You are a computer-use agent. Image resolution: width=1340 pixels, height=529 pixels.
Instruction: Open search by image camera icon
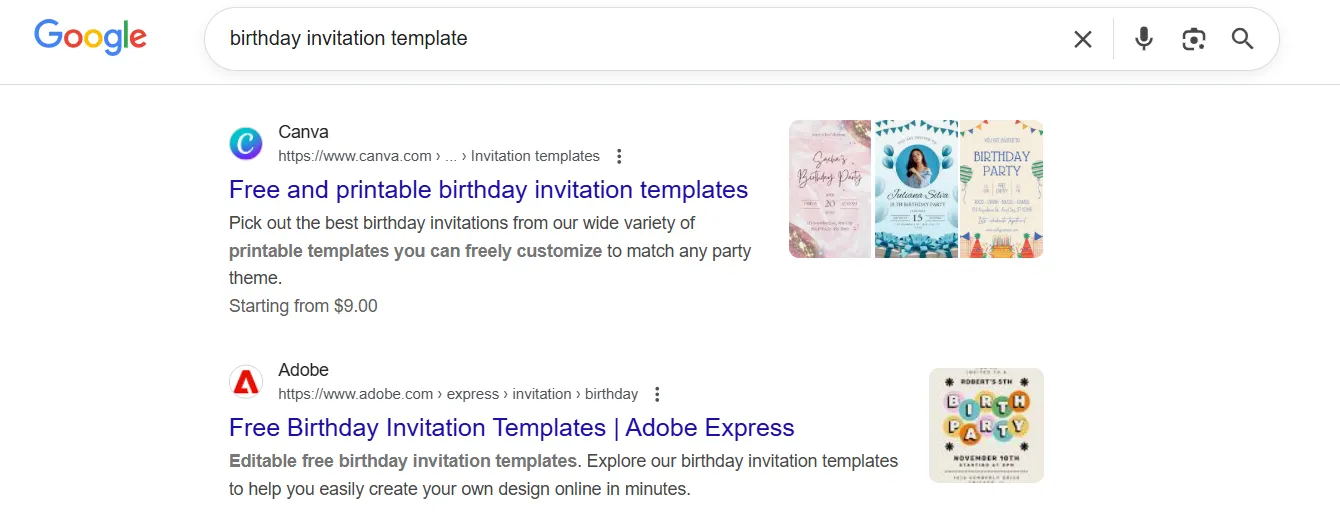1193,39
